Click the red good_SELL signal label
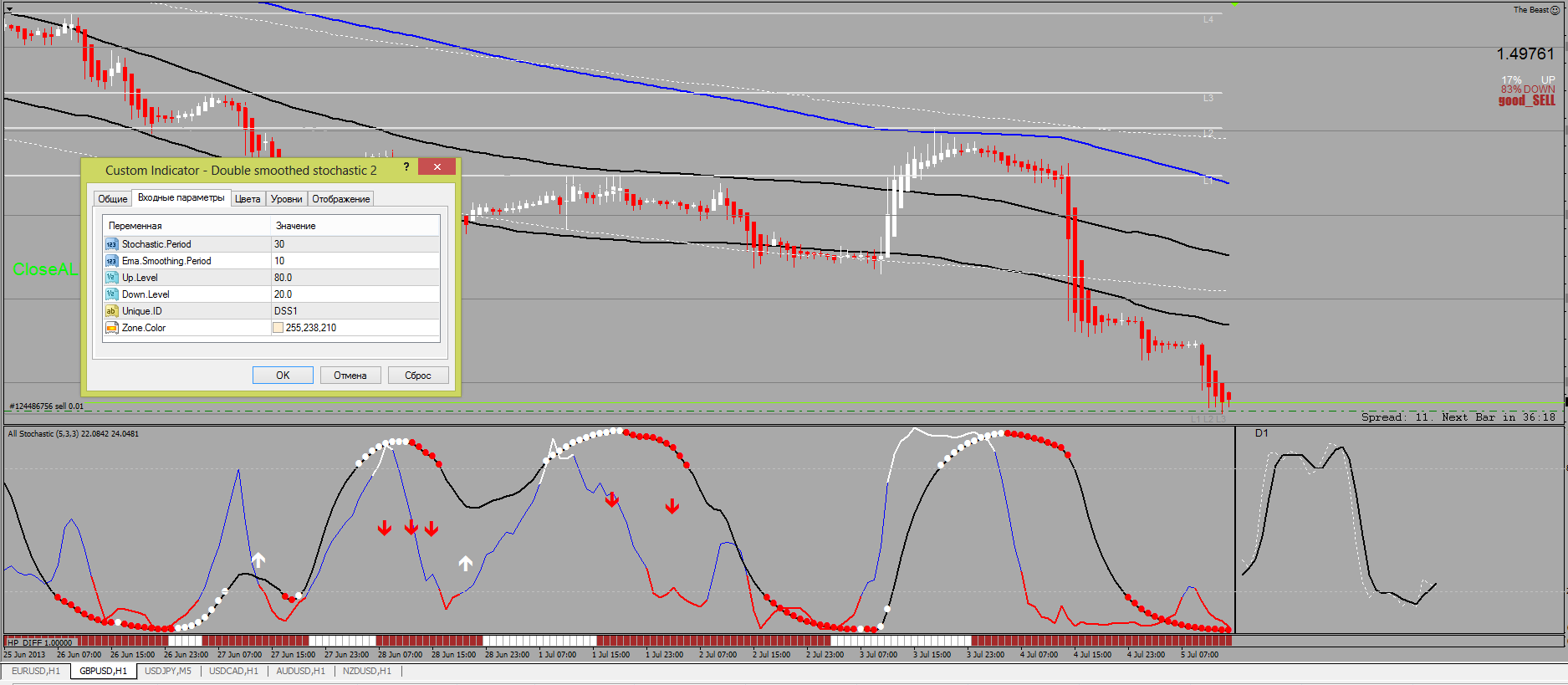 point(1526,100)
